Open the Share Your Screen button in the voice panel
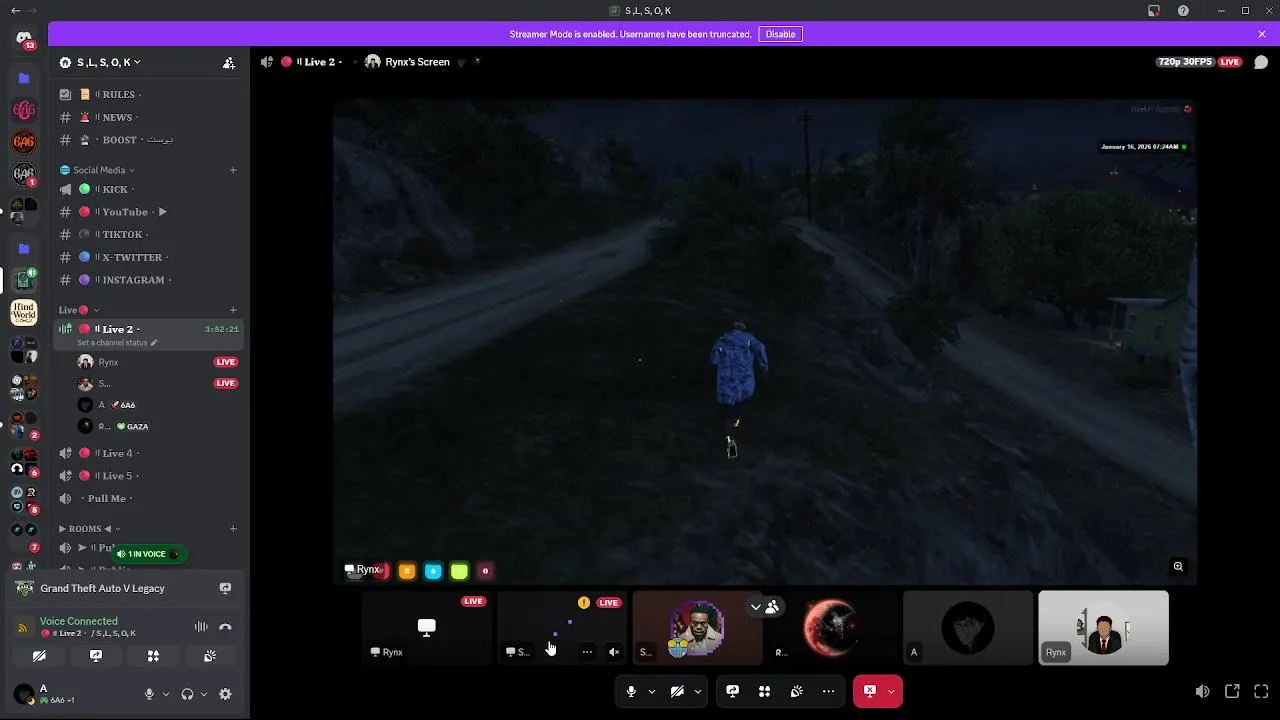Screen dimensions: 1280x720 (x=96, y=656)
